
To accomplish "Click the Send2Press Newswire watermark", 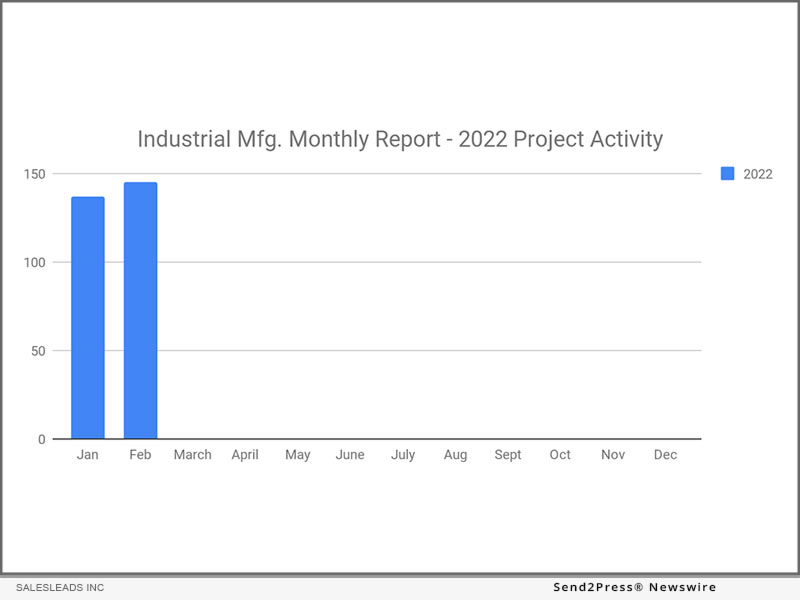I will (635, 587).
